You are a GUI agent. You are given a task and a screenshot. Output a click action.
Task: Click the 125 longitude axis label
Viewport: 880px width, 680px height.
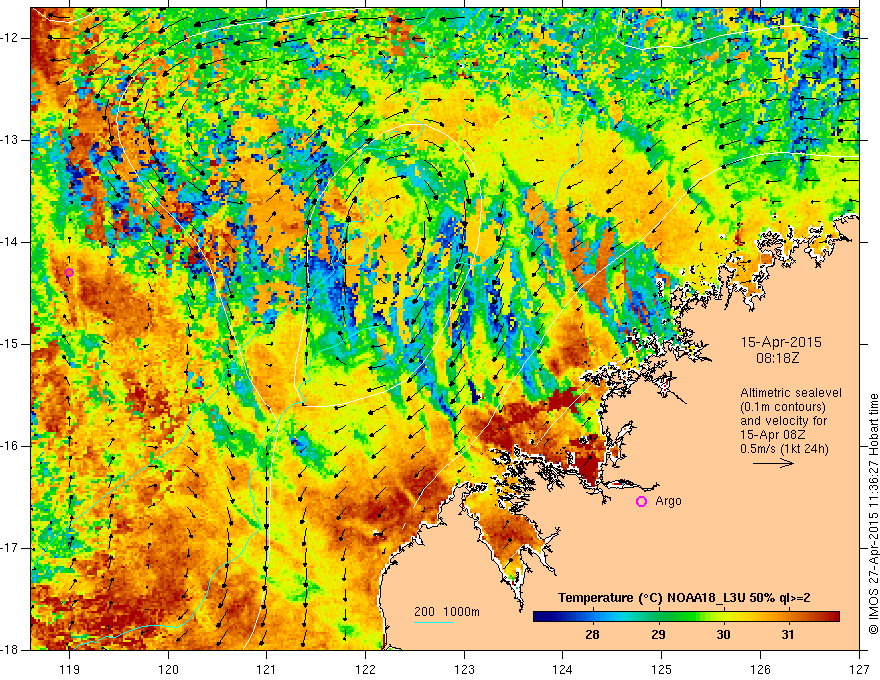tap(662, 669)
